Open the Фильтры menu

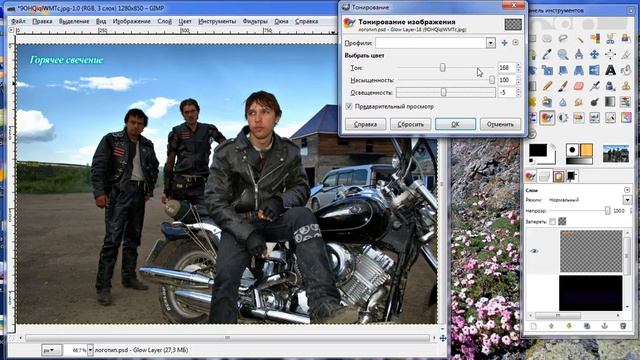point(255,21)
